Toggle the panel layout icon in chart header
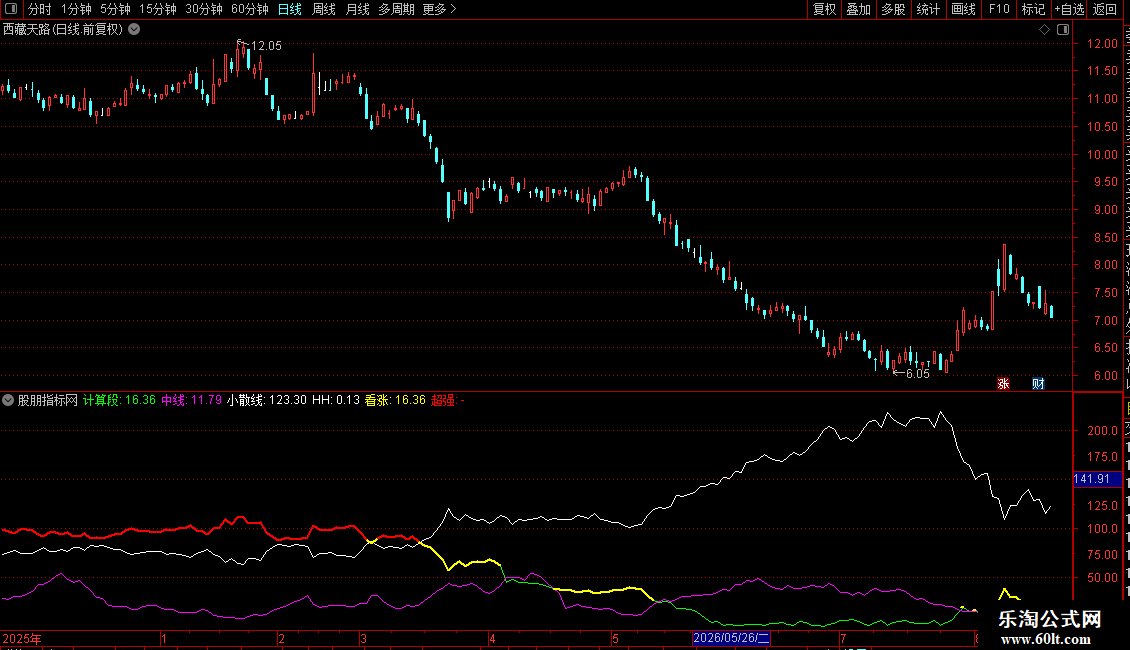This screenshot has width=1130, height=650. 1063,30
